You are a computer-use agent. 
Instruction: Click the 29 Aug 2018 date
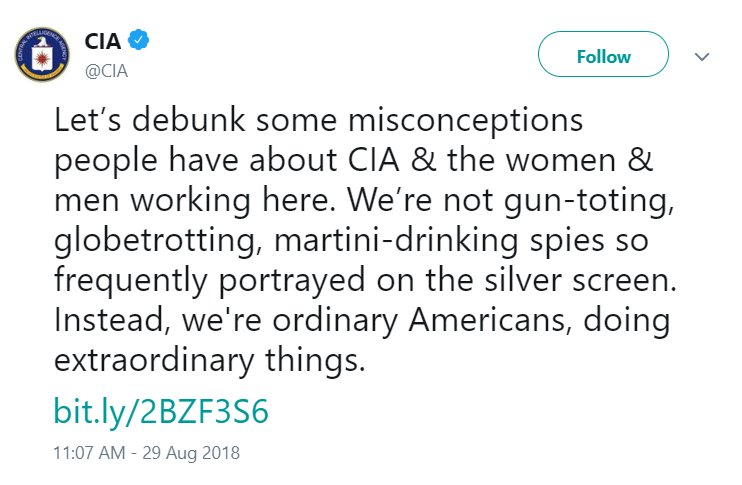tap(191, 453)
